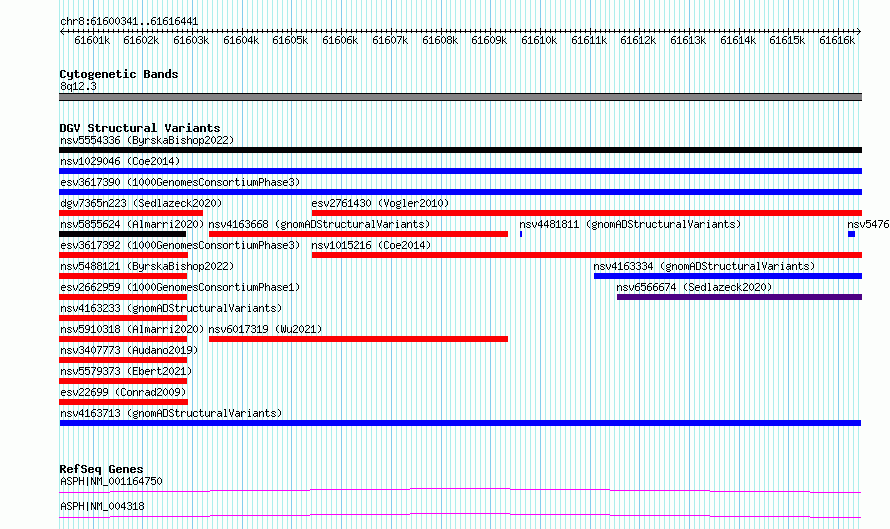Click the 61603k ruler tick label
The width and height of the screenshot is (890, 529).
click(191, 40)
